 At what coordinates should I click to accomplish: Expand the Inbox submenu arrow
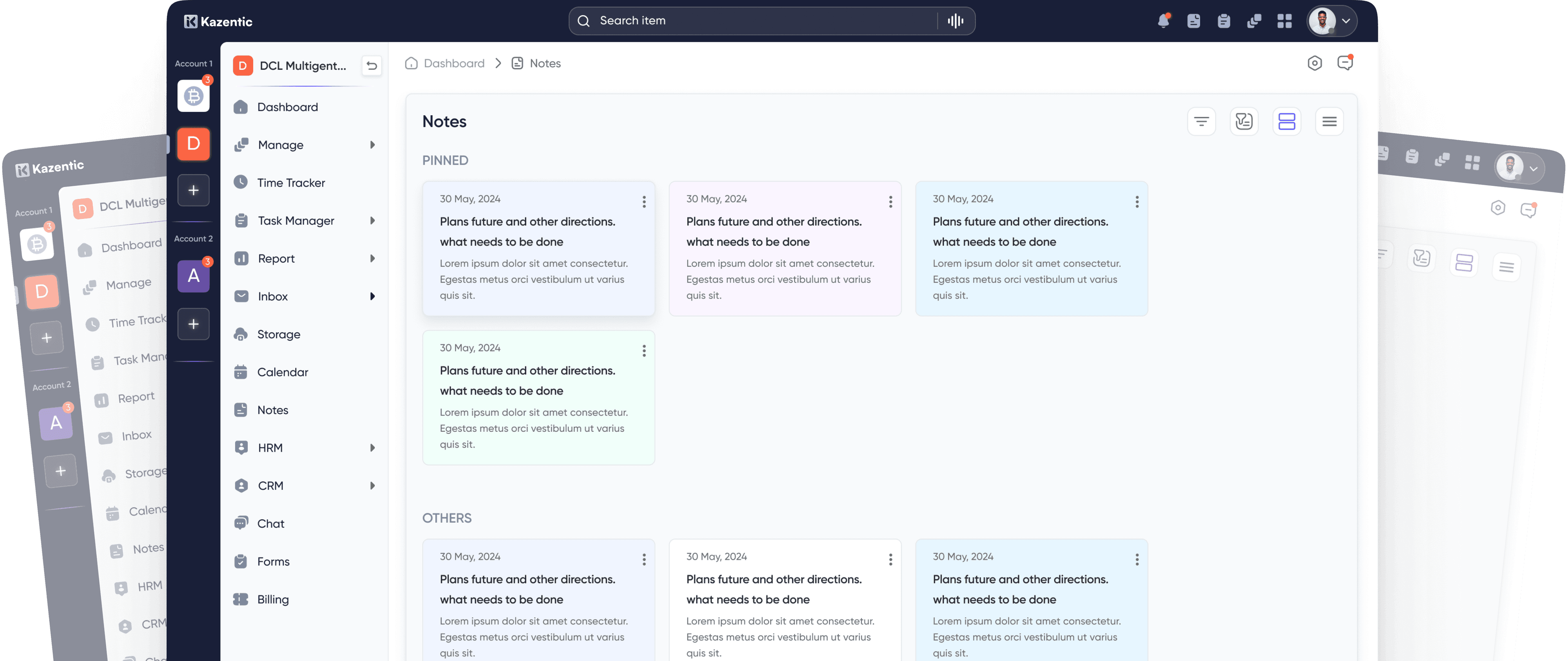point(372,296)
